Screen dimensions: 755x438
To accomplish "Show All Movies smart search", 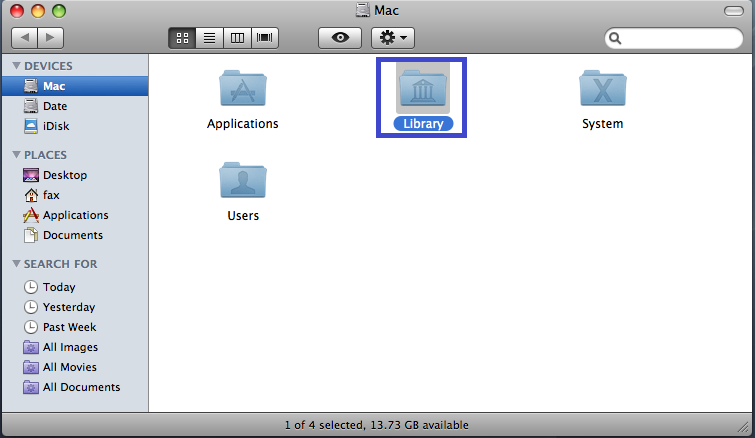I will [75, 367].
